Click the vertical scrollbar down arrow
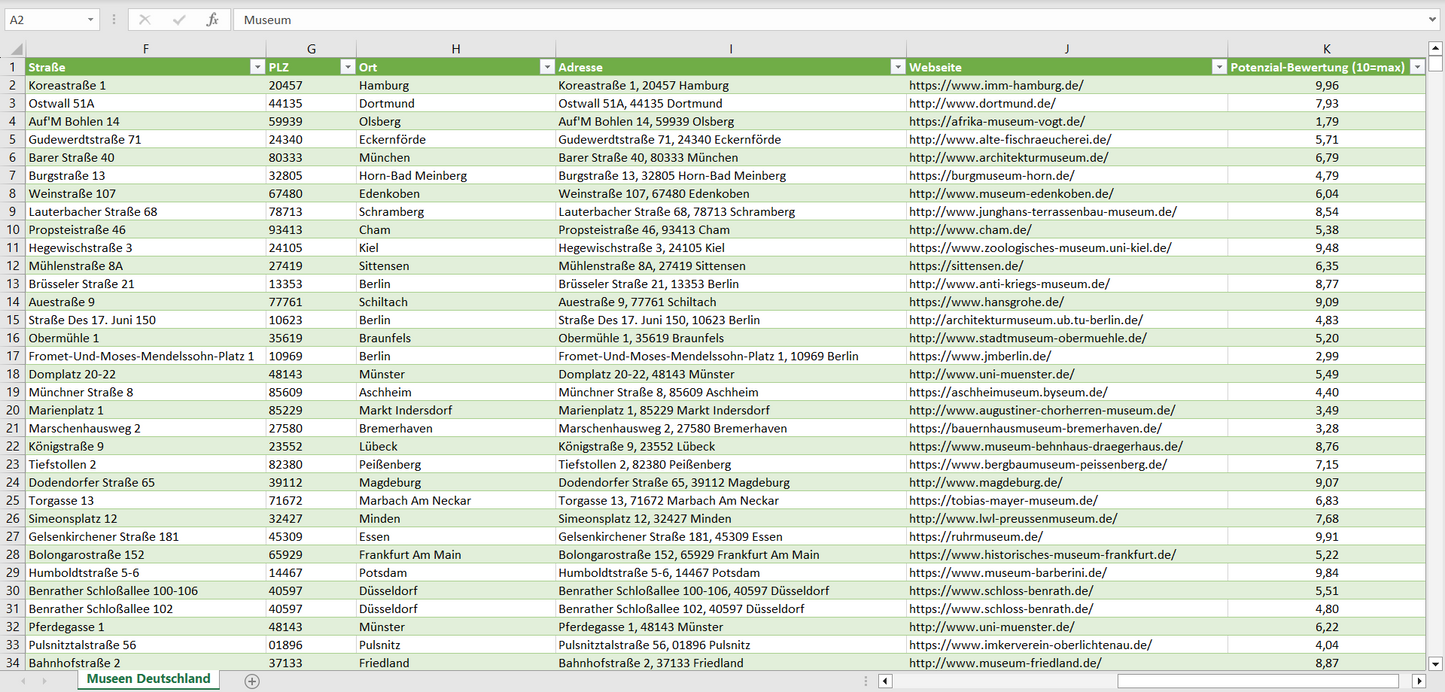This screenshot has height=692, width=1445. coord(1436,662)
